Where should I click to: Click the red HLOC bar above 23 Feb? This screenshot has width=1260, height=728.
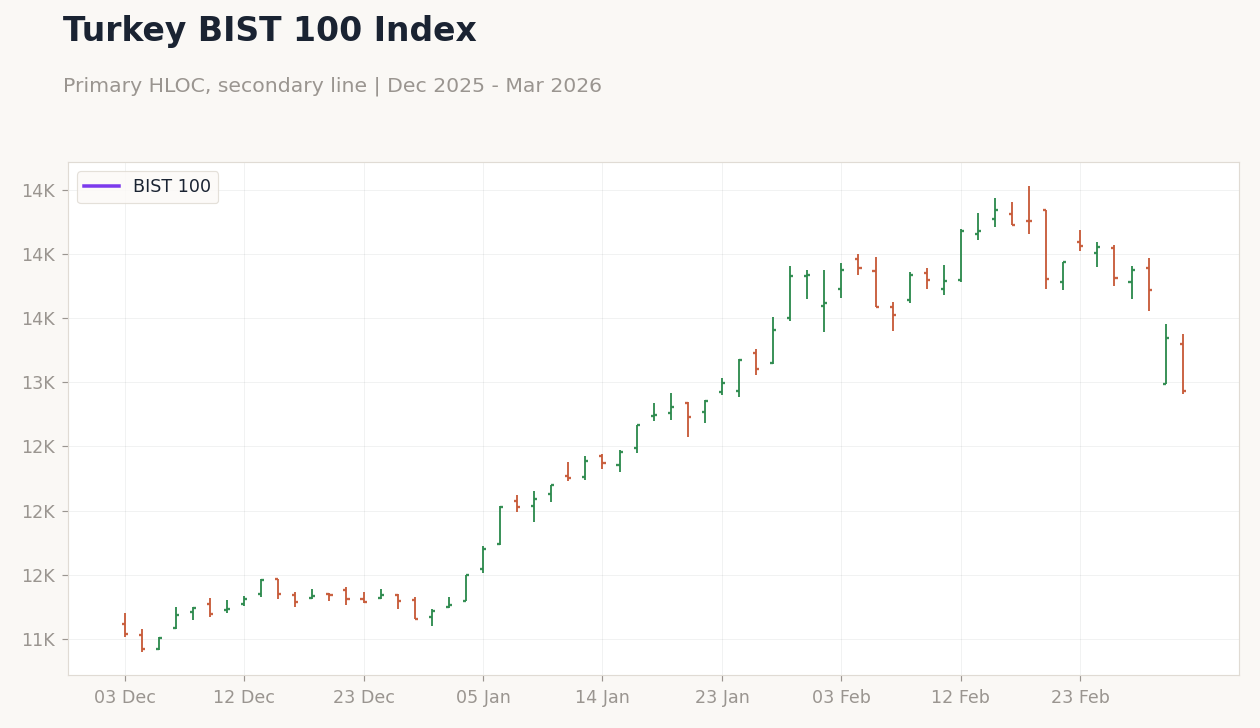pyautogui.click(x=1080, y=240)
